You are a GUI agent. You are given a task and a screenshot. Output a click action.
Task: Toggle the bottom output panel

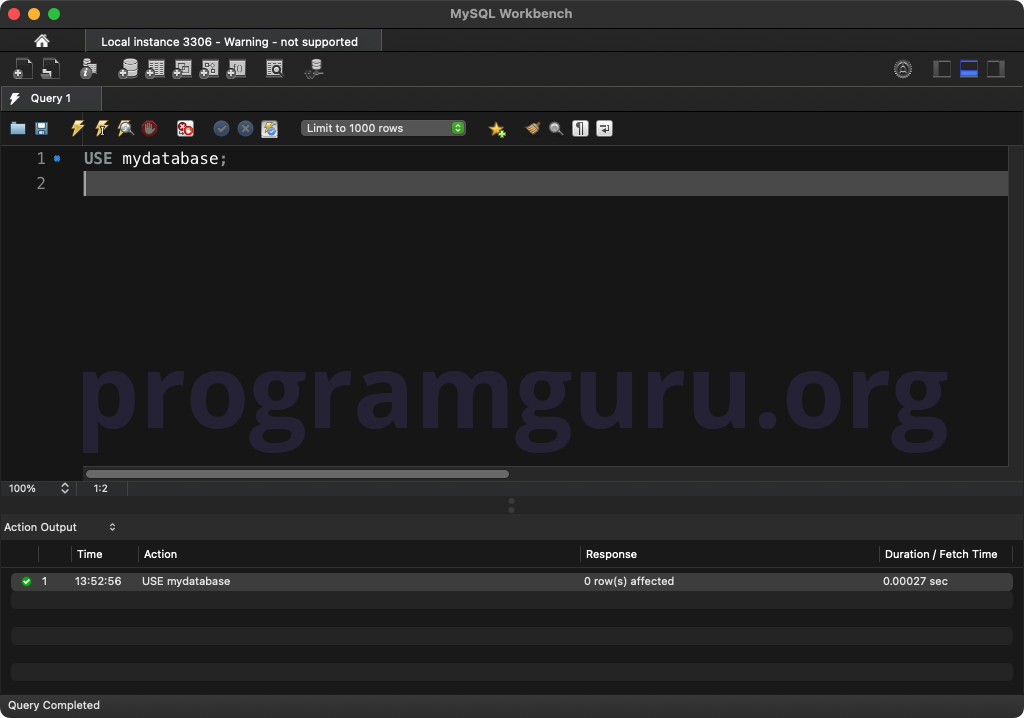click(x=968, y=69)
